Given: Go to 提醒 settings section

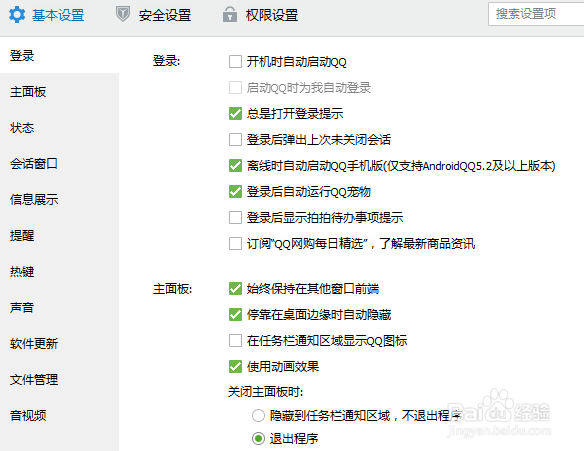Looking at the screenshot, I should (x=60, y=236).
